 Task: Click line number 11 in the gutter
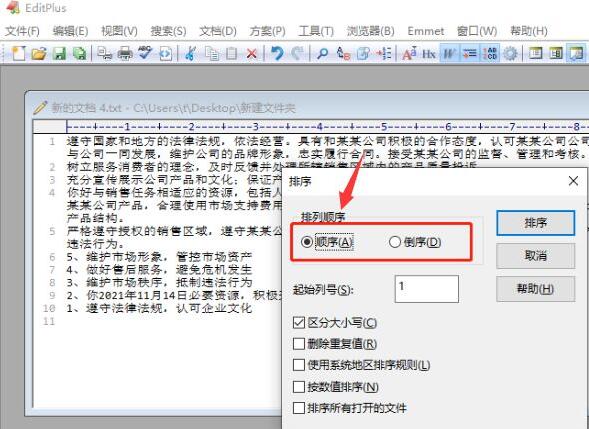(x=49, y=322)
